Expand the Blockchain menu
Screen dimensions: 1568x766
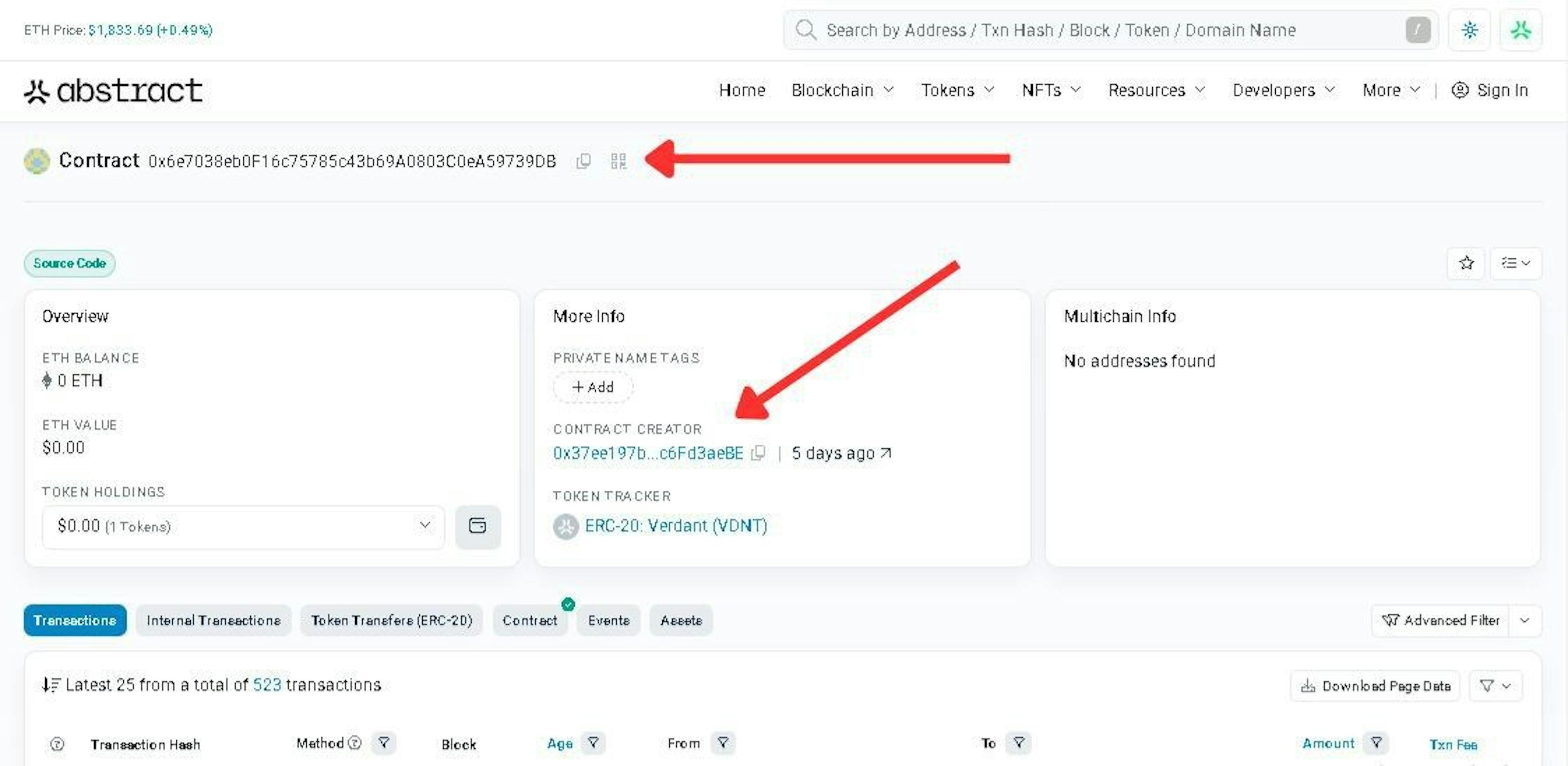[x=842, y=90]
